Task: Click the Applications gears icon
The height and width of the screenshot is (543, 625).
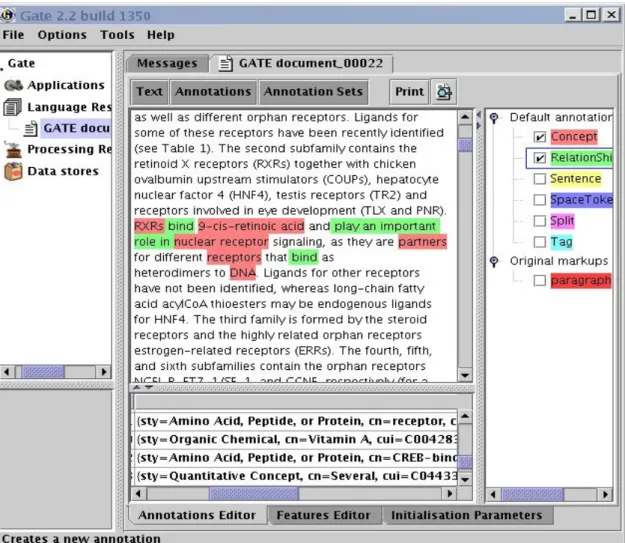Action: pyautogui.click(x=14, y=85)
